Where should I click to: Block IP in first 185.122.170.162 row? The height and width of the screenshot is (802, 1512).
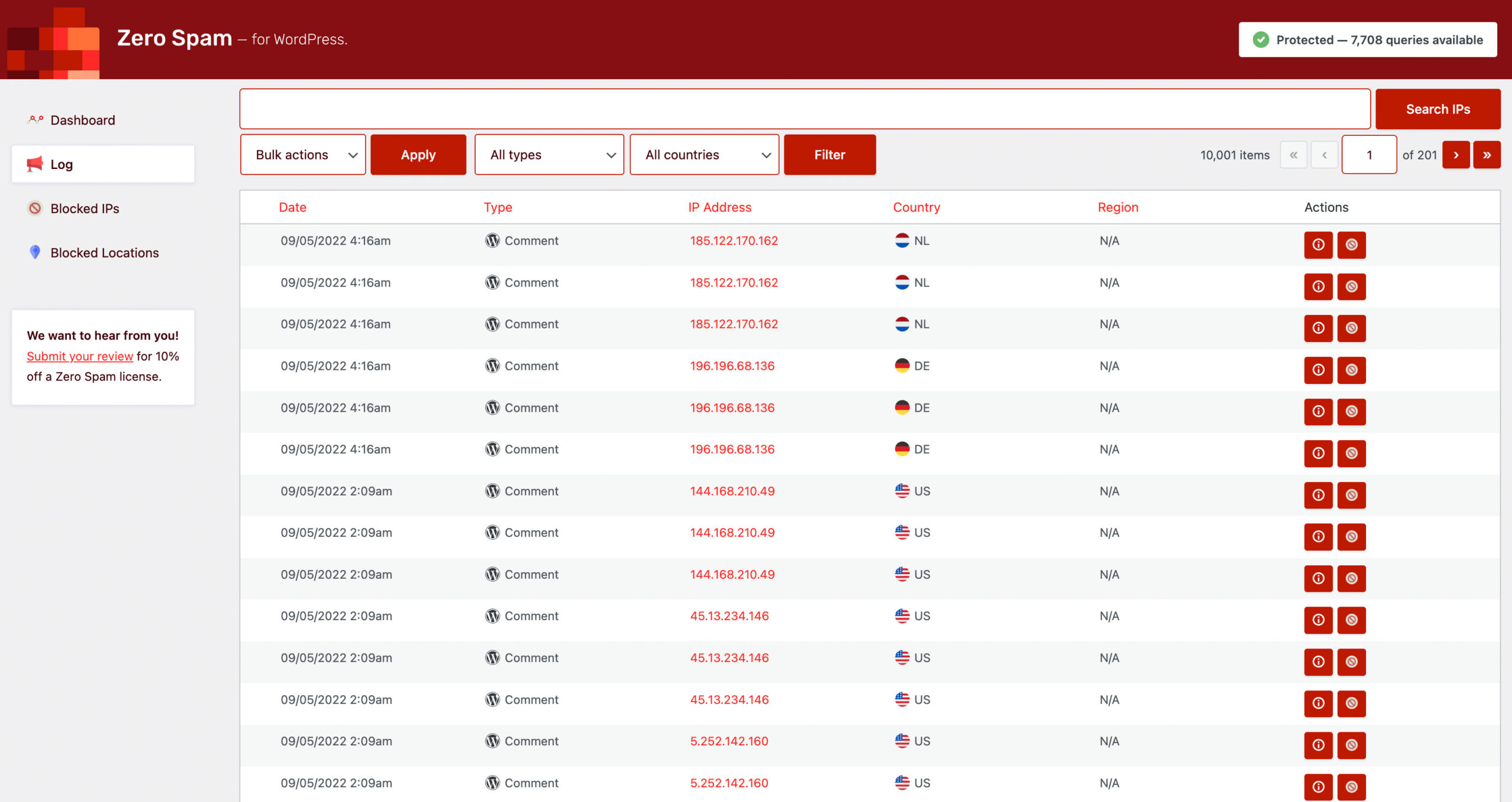point(1351,244)
